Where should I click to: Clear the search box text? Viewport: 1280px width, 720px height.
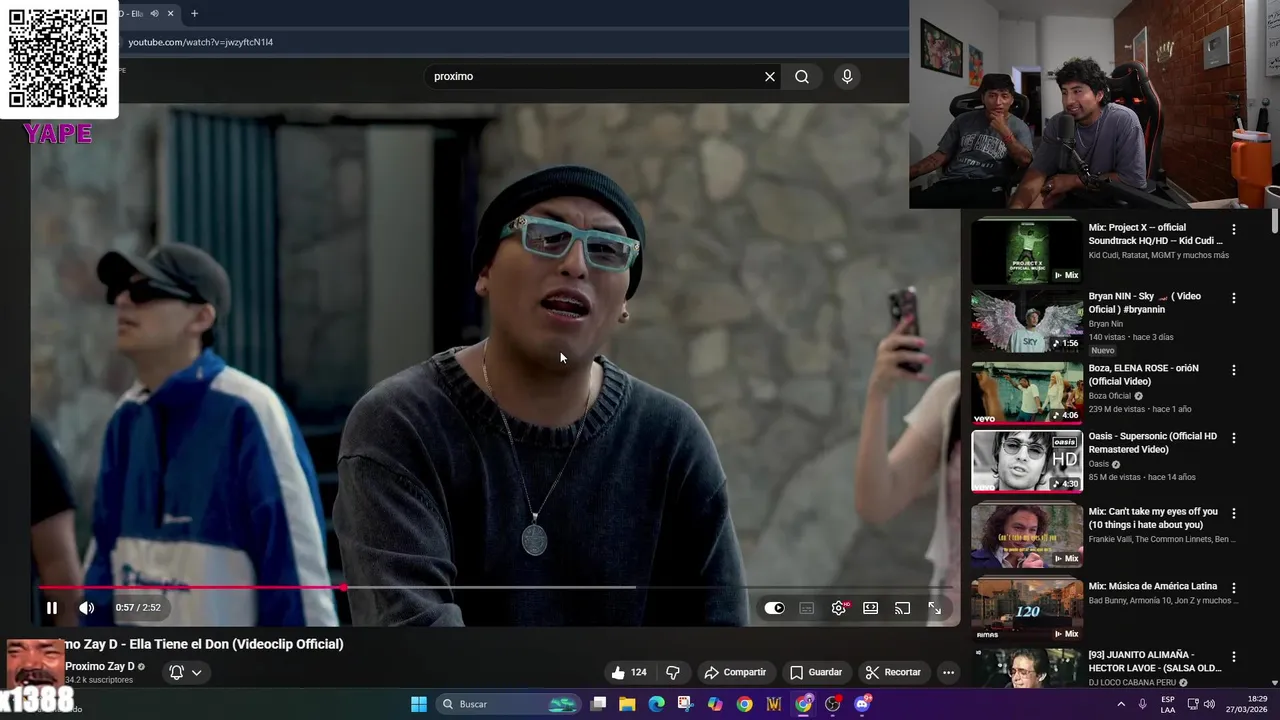coord(770,76)
